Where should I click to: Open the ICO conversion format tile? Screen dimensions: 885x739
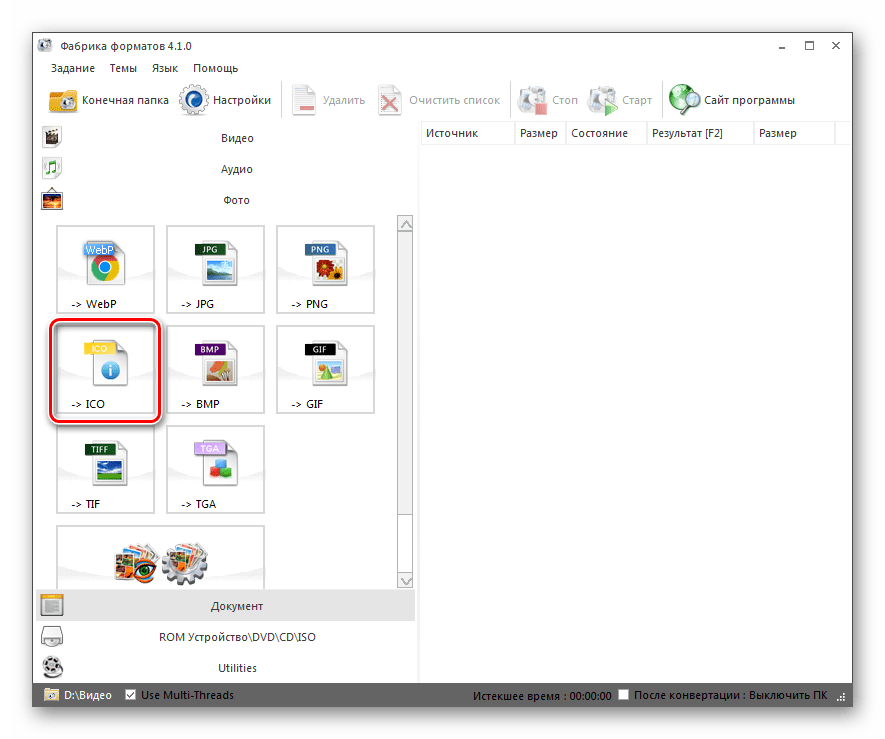pos(106,370)
